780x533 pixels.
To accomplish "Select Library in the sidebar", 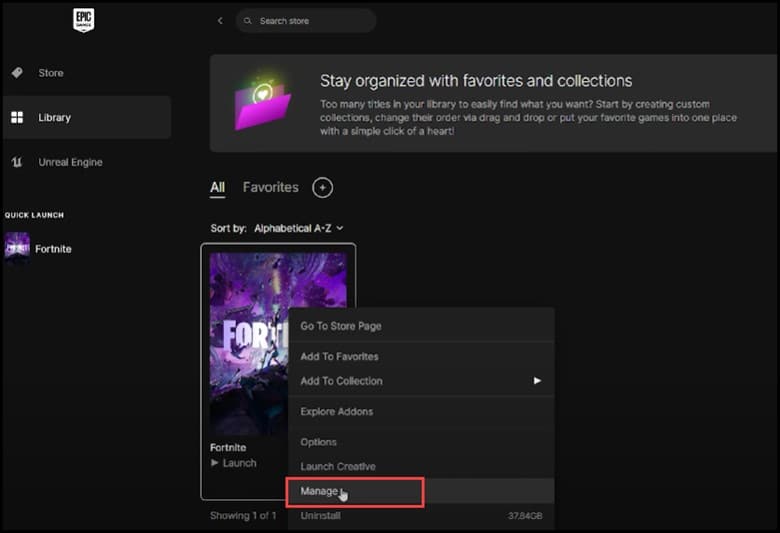I will coord(87,117).
